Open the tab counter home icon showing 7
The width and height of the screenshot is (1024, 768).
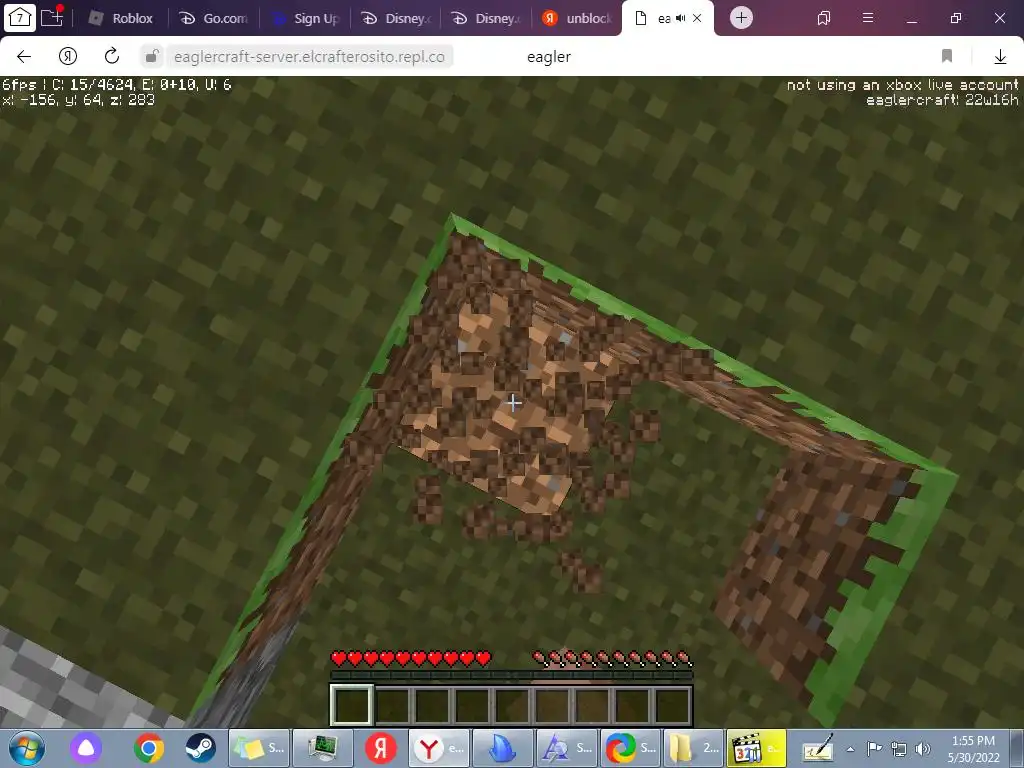coord(20,18)
